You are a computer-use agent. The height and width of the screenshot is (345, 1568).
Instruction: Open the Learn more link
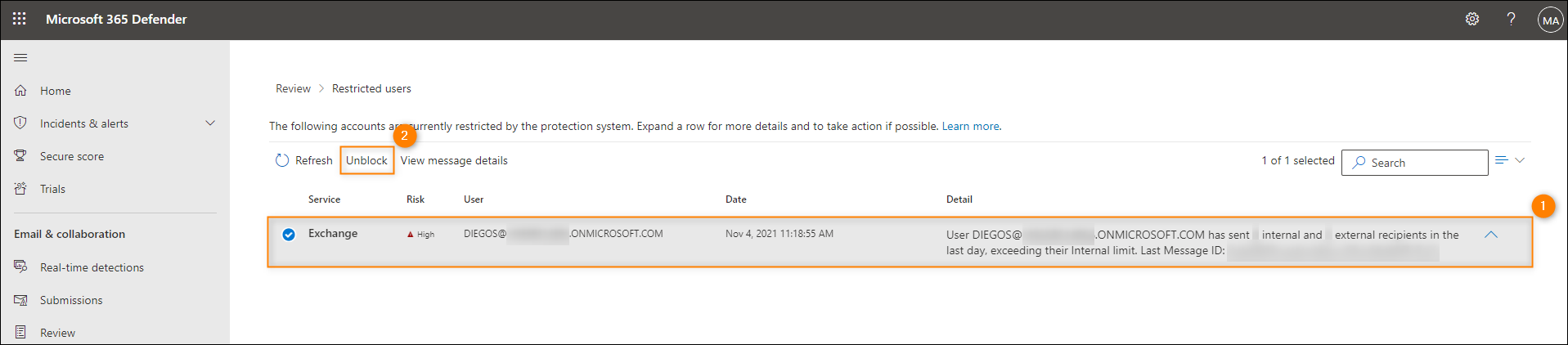click(970, 126)
